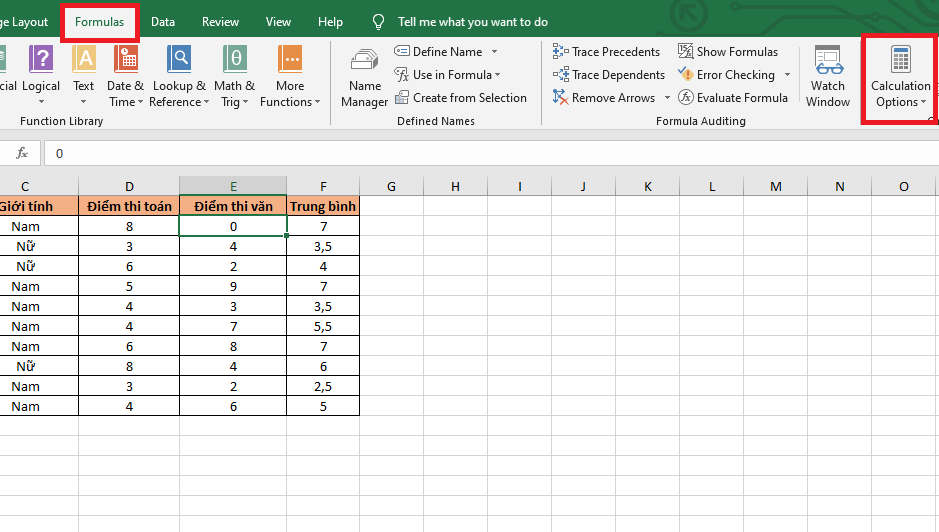
Task: Expand the More Functions dropdown
Action: (290, 76)
